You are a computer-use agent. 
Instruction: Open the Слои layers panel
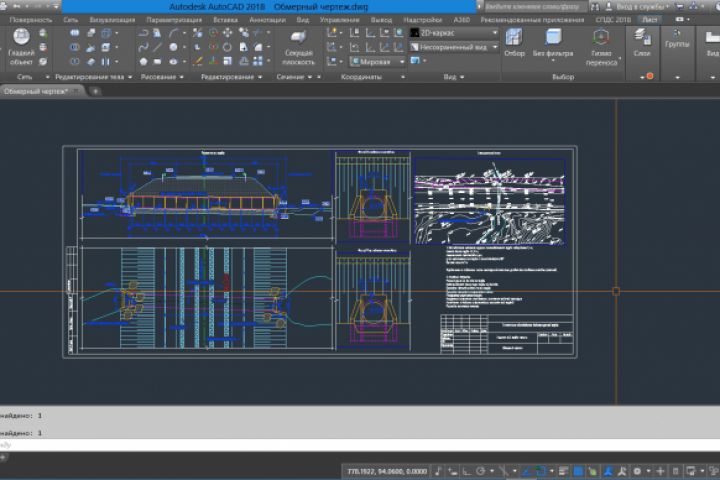tap(642, 42)
